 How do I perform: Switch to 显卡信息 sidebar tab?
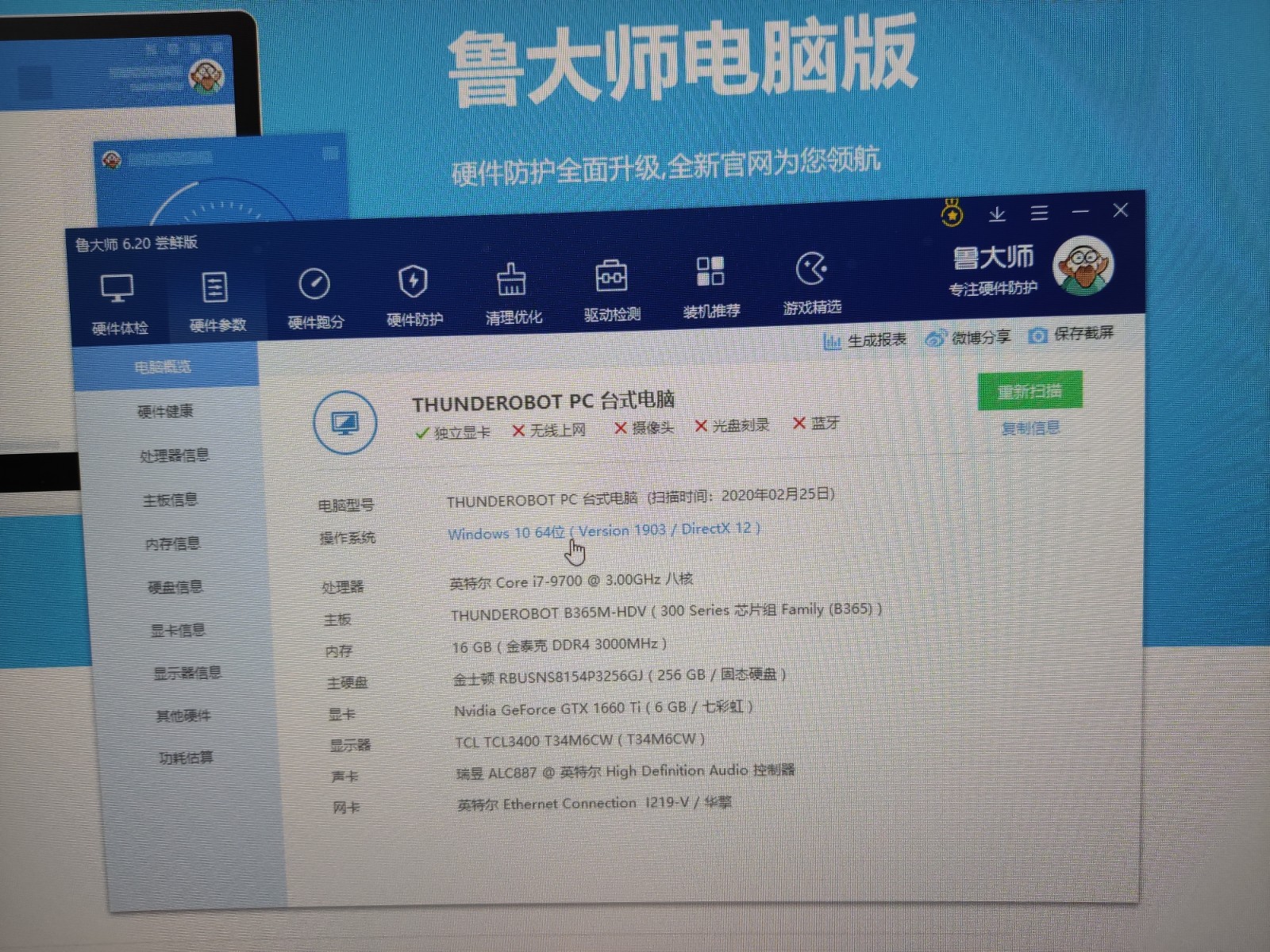178,630
